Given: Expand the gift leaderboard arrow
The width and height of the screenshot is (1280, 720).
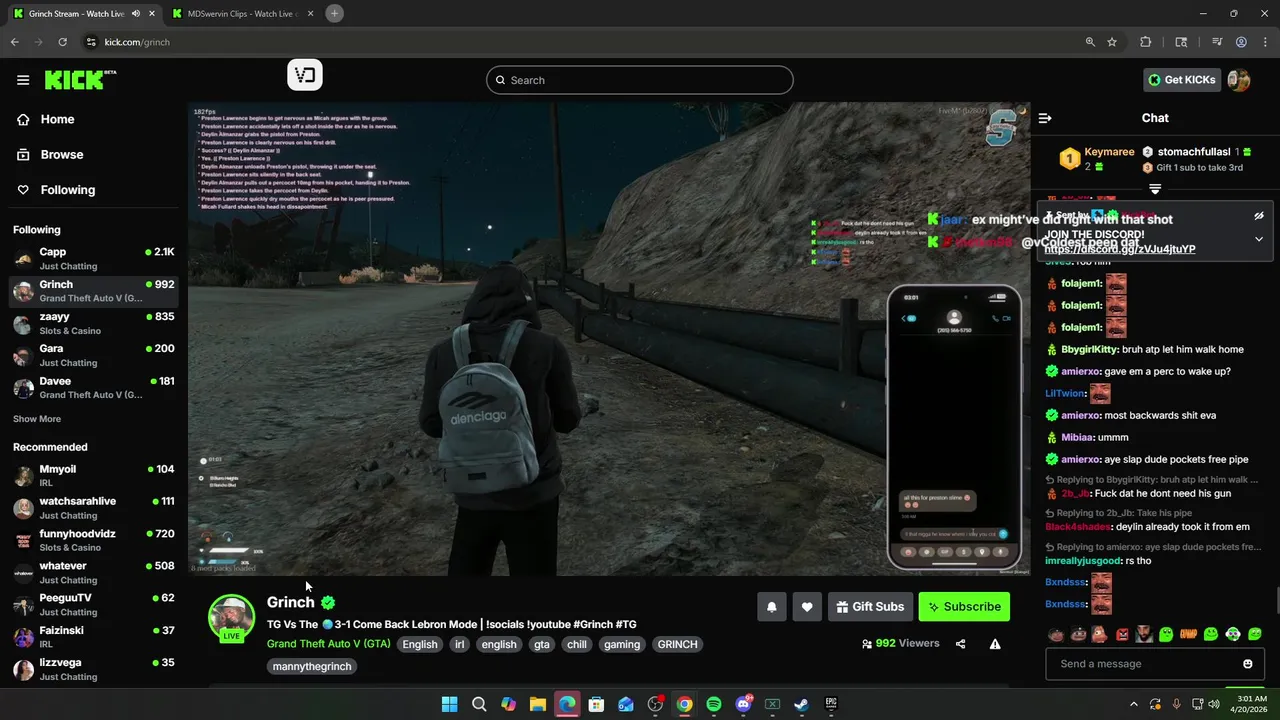Looking at the screenshot, I should [1155, 189].
